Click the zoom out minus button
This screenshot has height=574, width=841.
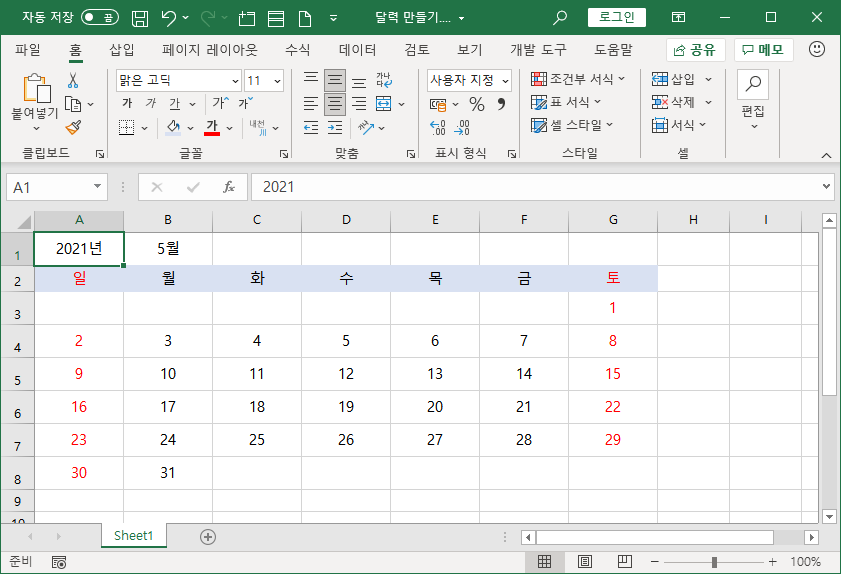654,562
